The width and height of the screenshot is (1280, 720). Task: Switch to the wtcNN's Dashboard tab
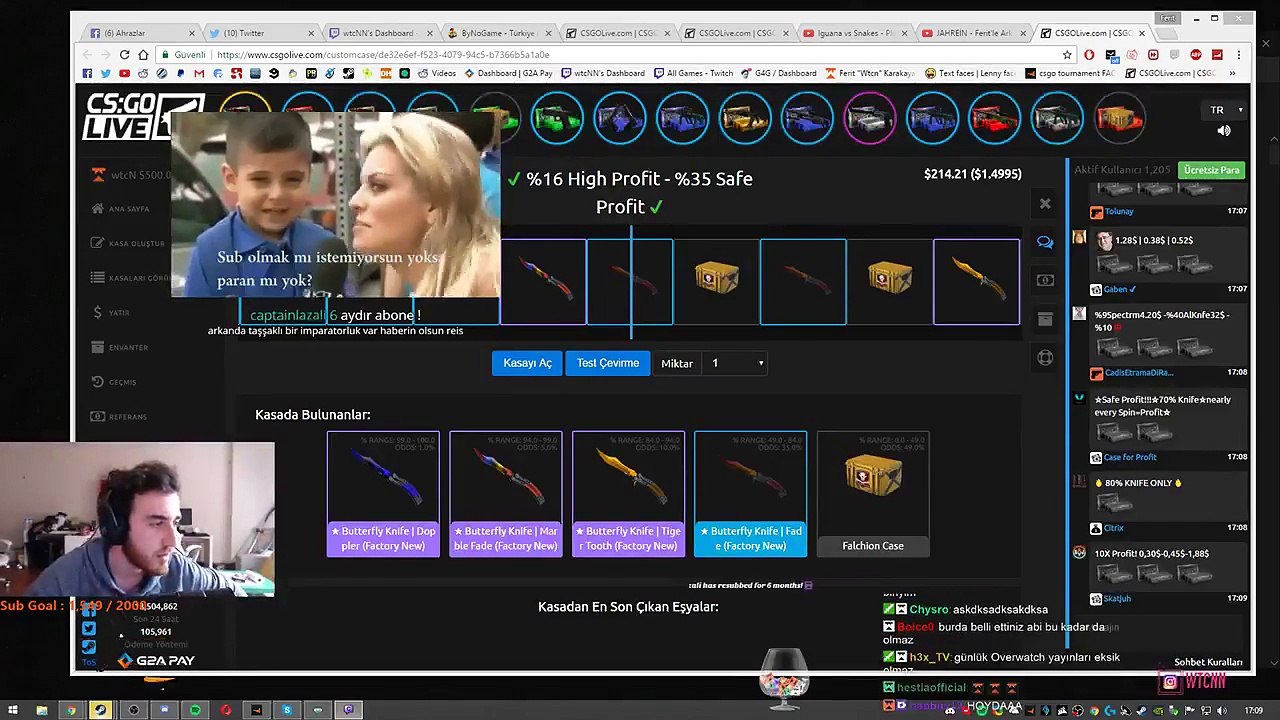point(383,33)
